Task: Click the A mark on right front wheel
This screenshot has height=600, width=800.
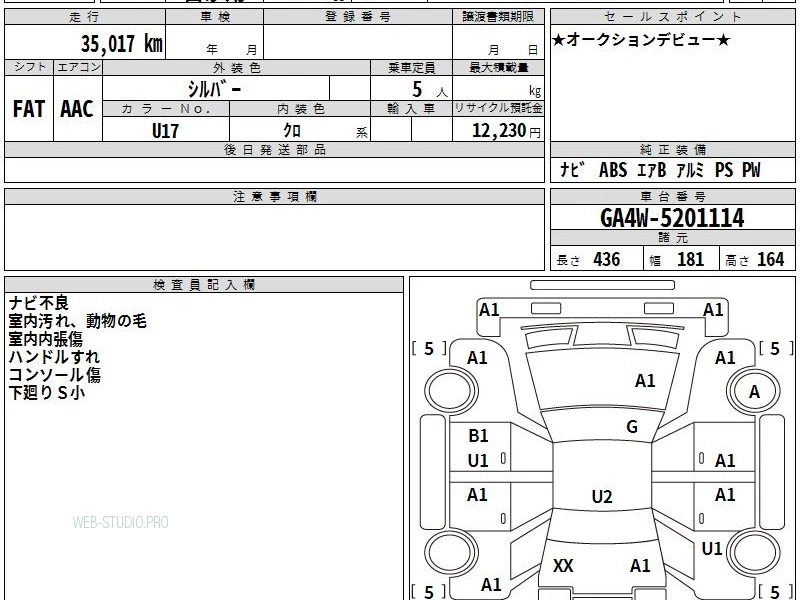Action: click(754, 392)
